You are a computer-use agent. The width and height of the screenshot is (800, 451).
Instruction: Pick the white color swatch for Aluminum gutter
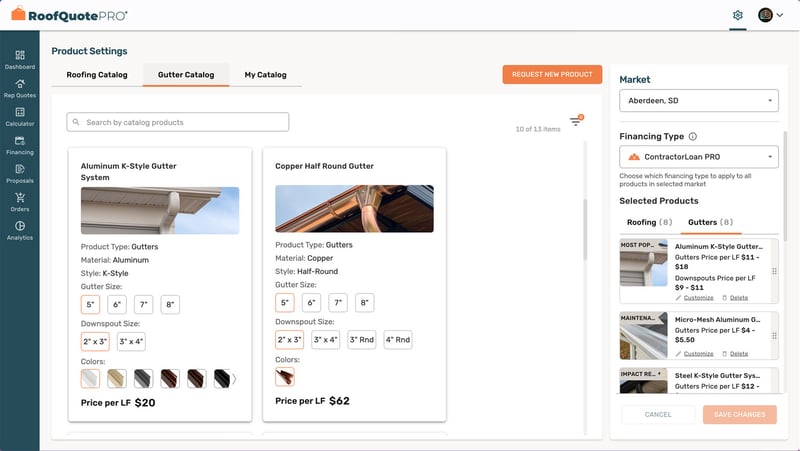(90, 378)
